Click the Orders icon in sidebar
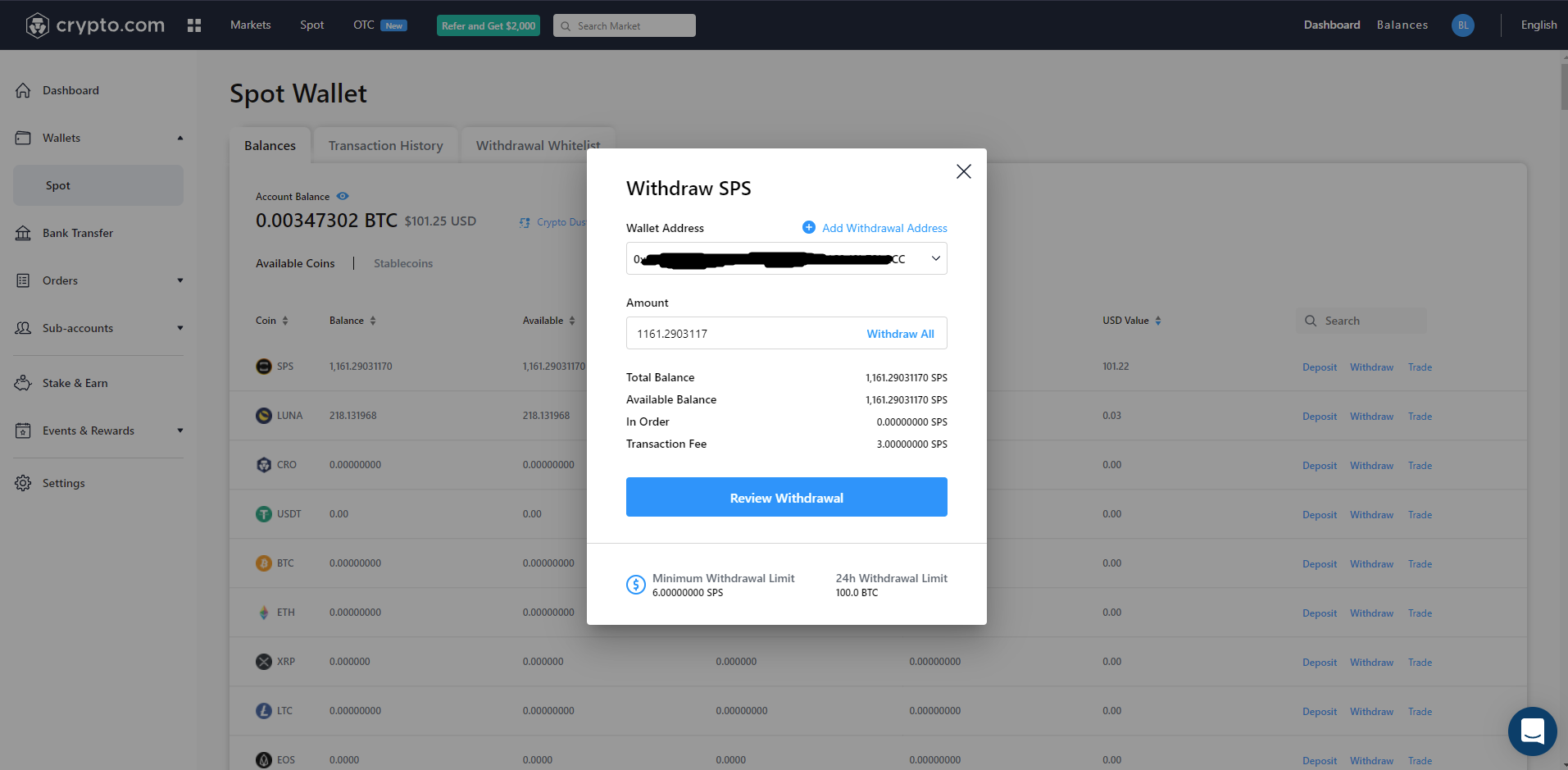Screen dimensions: 1568x770 pyautogui.click(x=23, y=280)
